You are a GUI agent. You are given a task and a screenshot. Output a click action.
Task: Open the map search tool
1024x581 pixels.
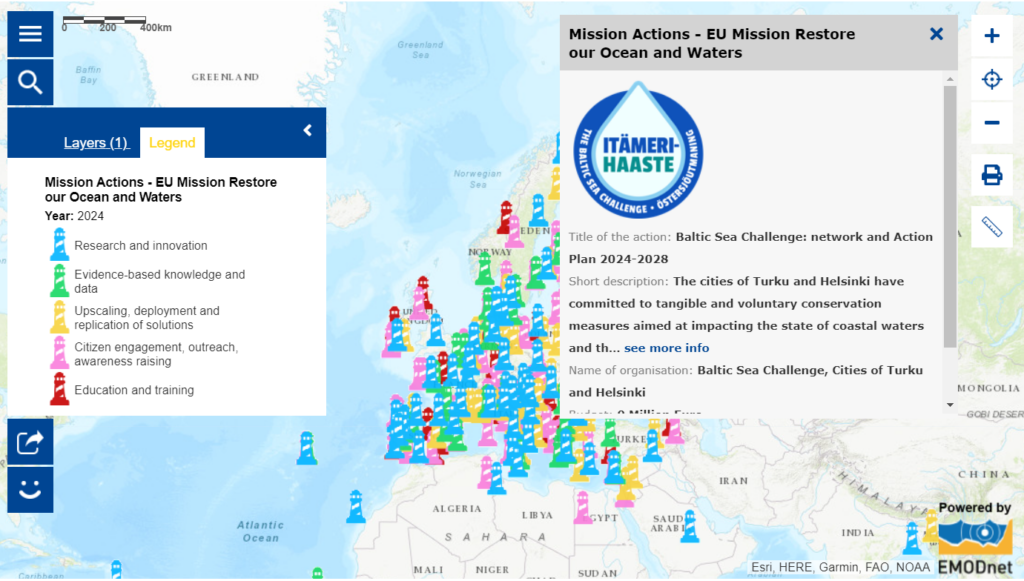pos(30,82)
